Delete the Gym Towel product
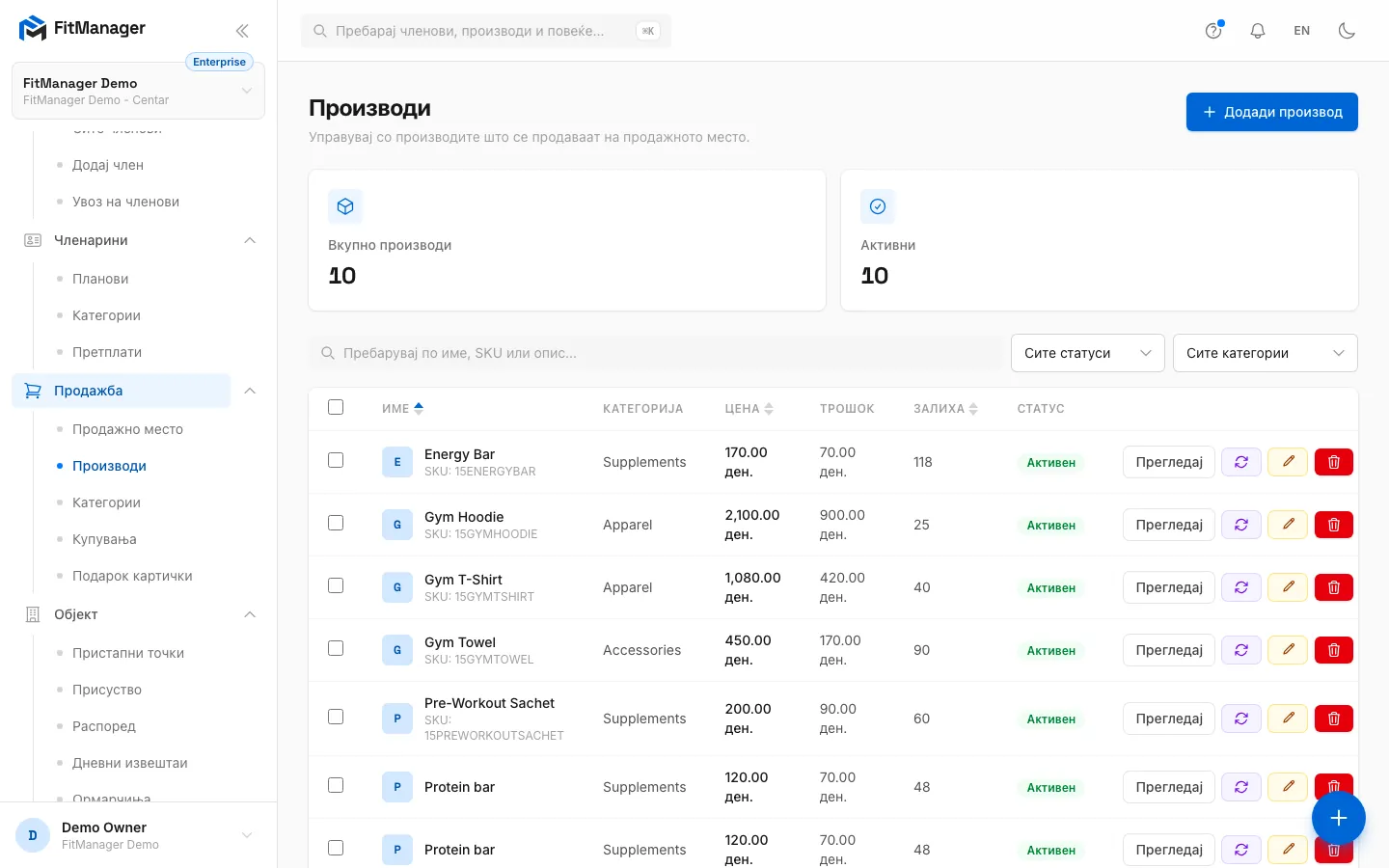 coord(1334,650)
